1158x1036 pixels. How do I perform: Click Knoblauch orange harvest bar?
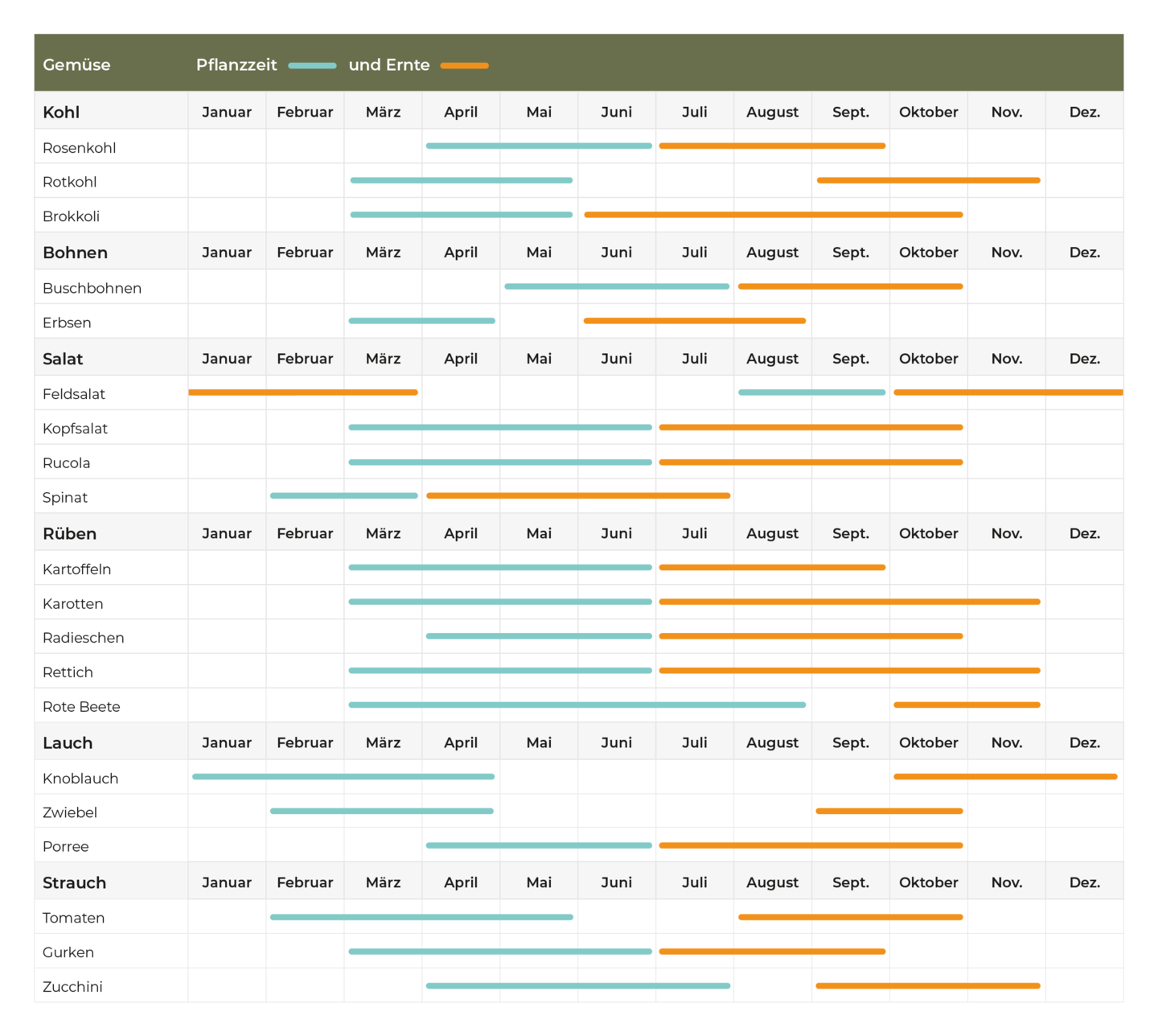[1005, 776]
